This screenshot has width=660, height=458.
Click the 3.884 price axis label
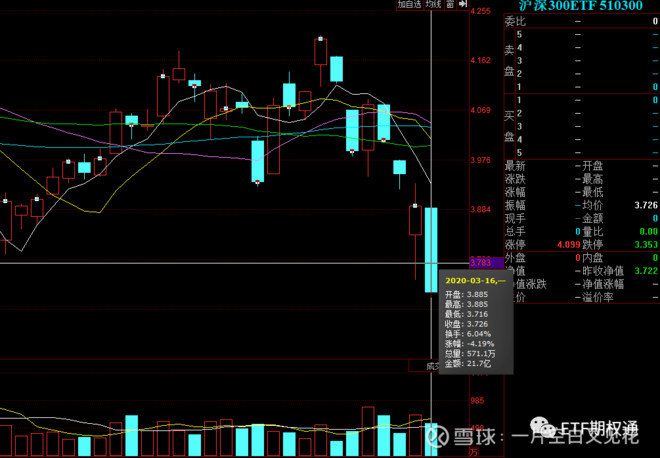tap(481, 210)
